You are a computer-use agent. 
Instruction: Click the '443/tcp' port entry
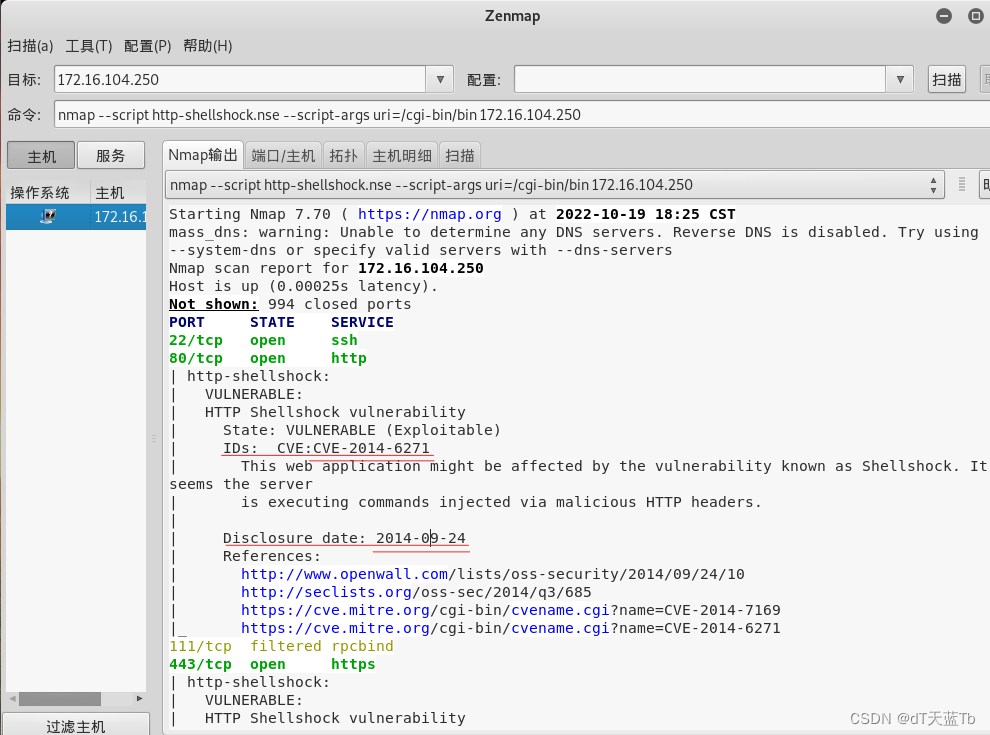coord(200,664)
